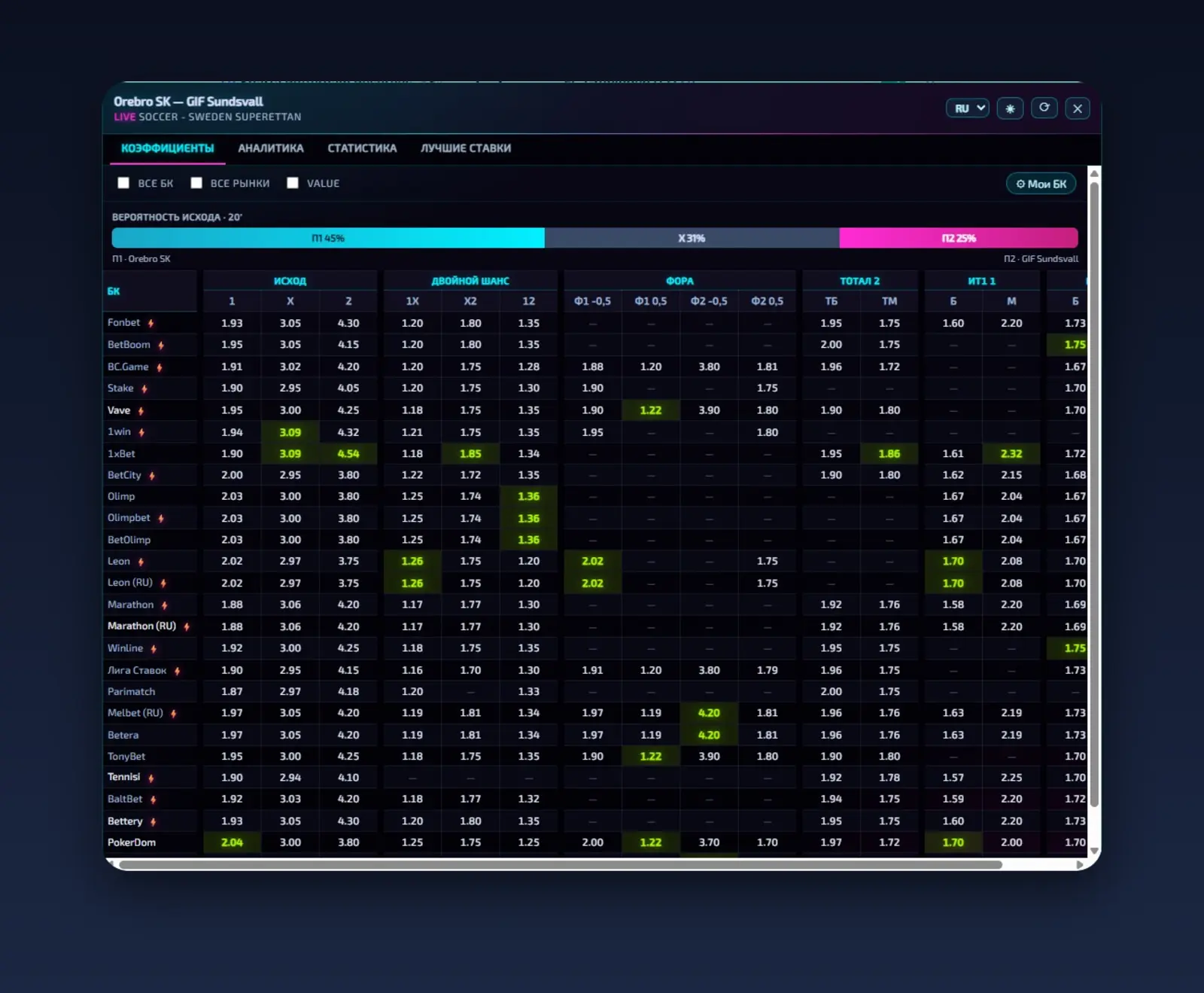
Task: Click the lightning icon next to BaltBet
Action: 154,800
